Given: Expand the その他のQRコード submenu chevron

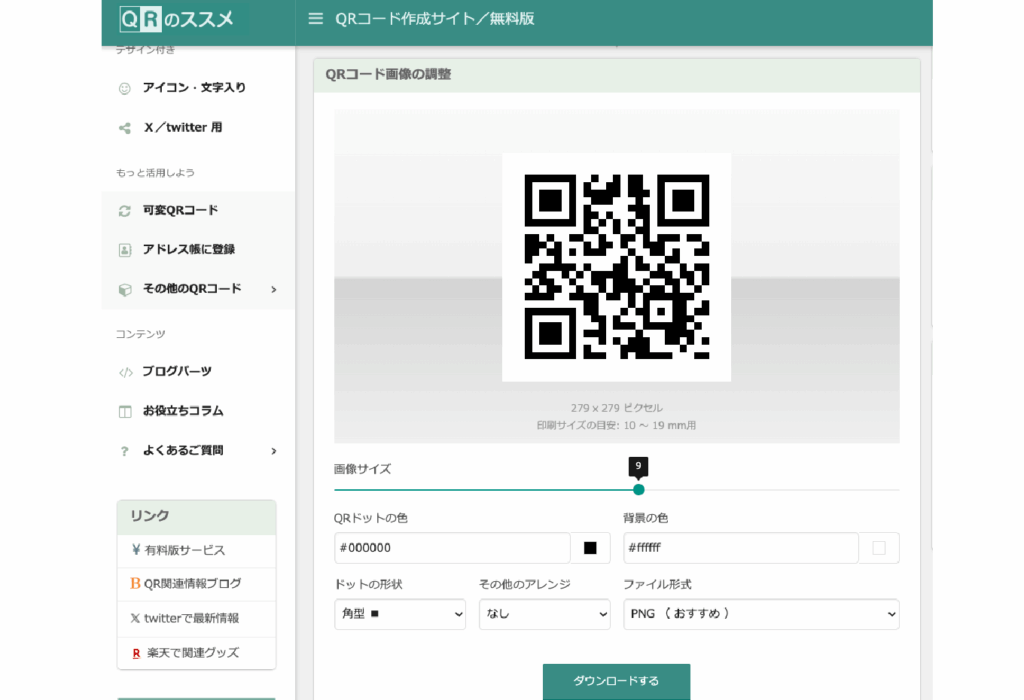Looking at the screenshot, I should 274,289.
